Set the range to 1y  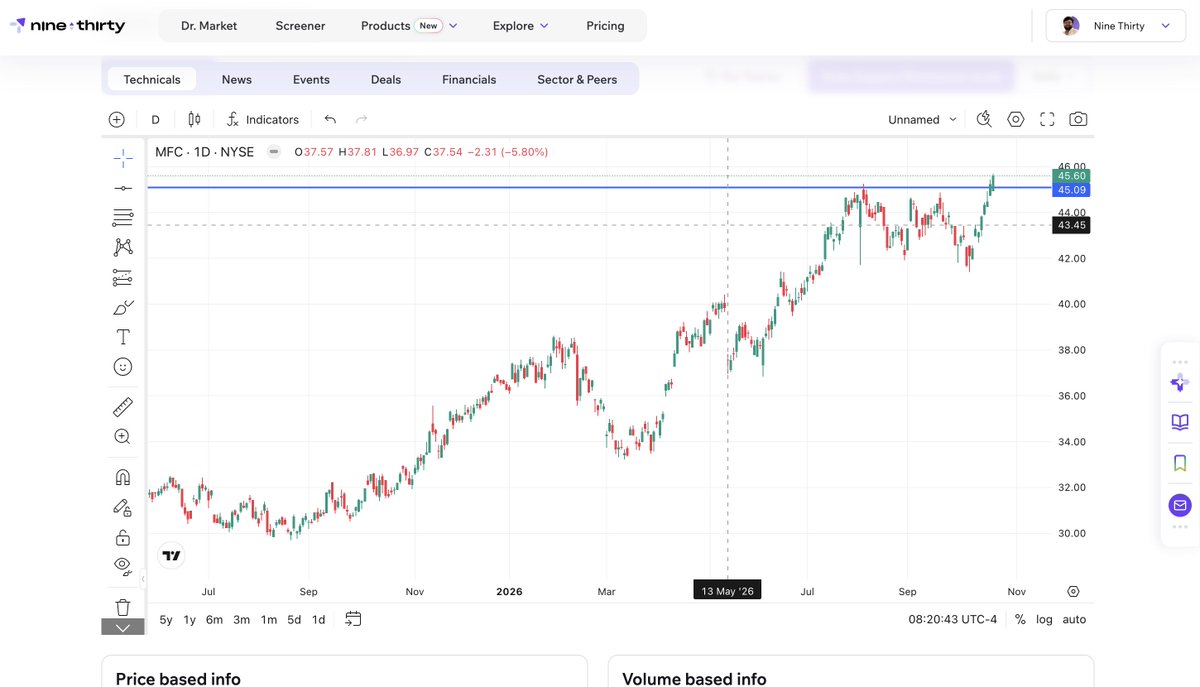click(x=190, y=619)
